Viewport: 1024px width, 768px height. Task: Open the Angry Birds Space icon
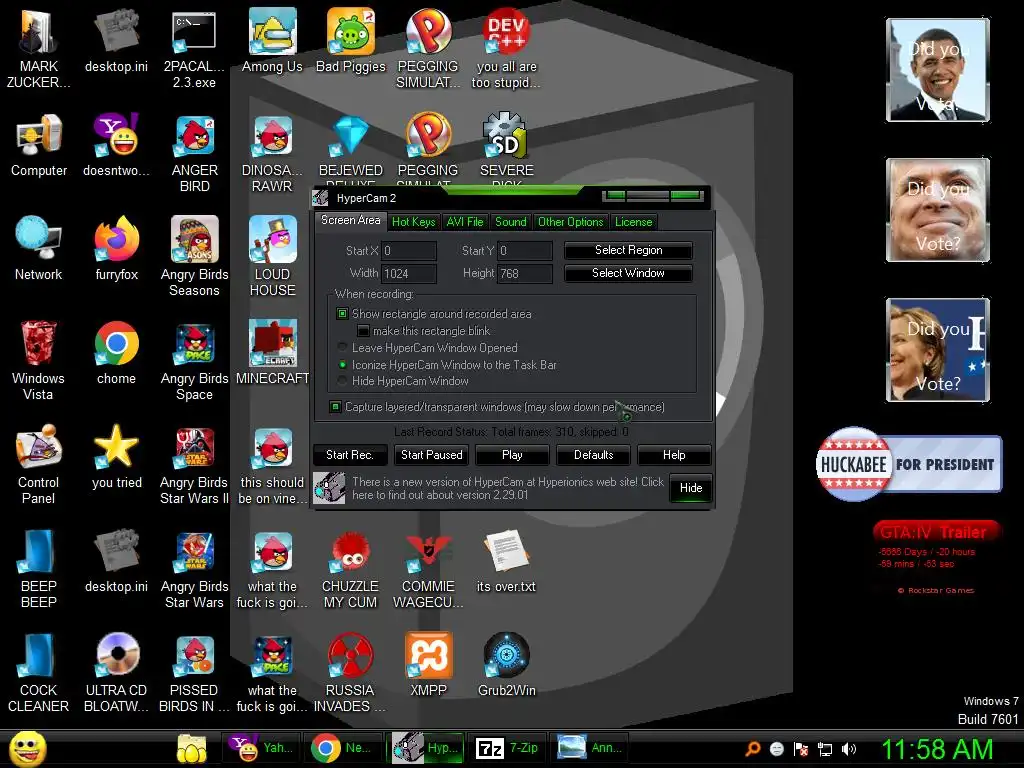(x=195, y=360)
